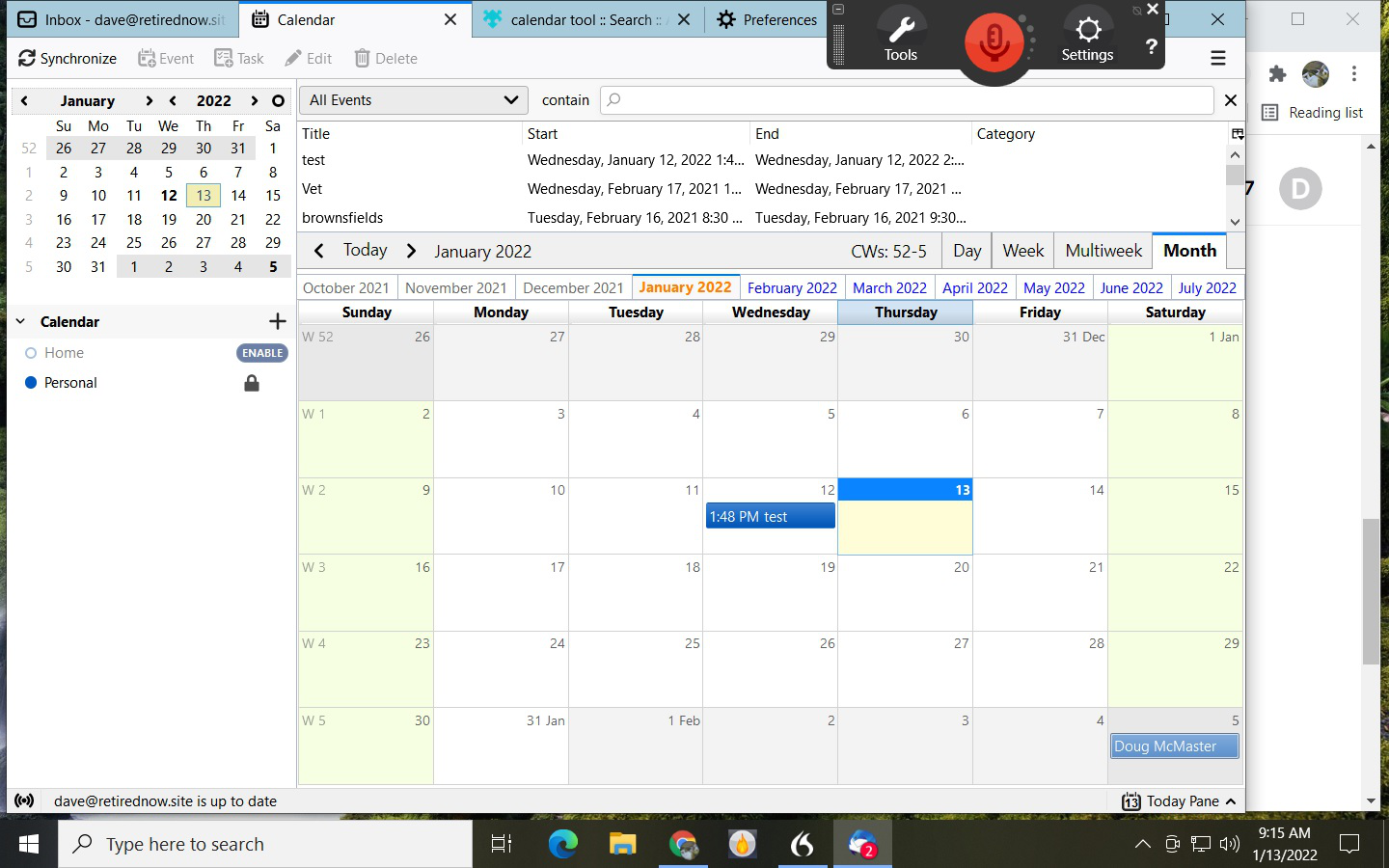Click the Edit pencil toolbar button
The width and height of the screenshot is (1389, 868).
pyautogui.click(x=309, y=59)
